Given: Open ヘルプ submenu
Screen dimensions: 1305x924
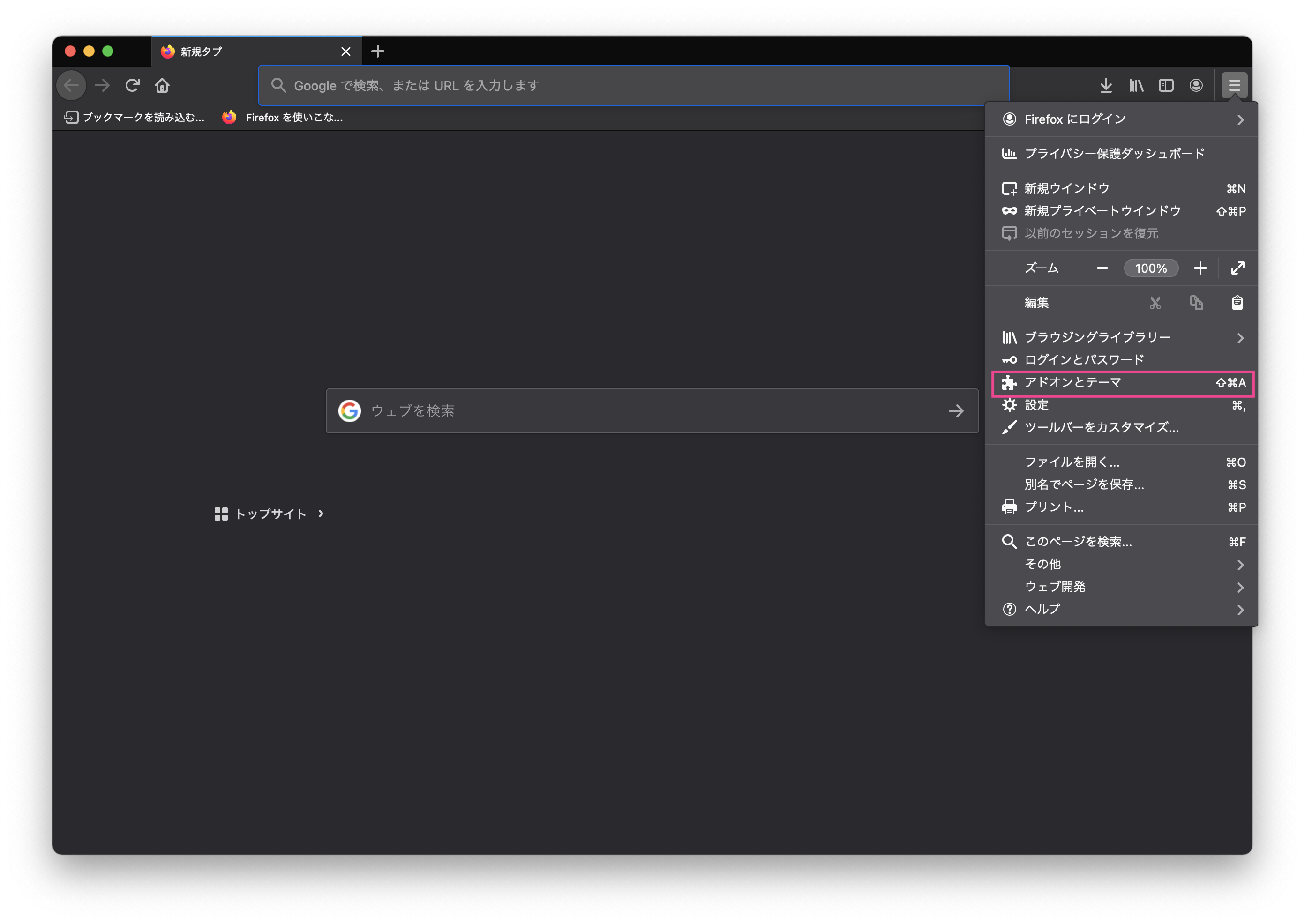Looking at the screenshot, I should [x=1121, y=609].
